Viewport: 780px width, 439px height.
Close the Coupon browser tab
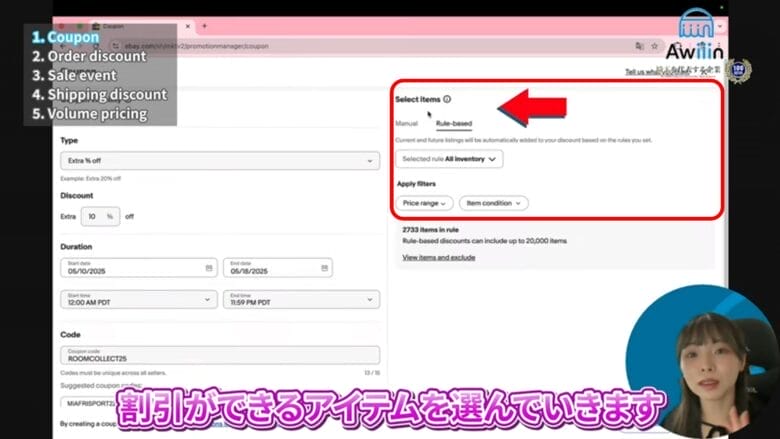click(188, 26)
